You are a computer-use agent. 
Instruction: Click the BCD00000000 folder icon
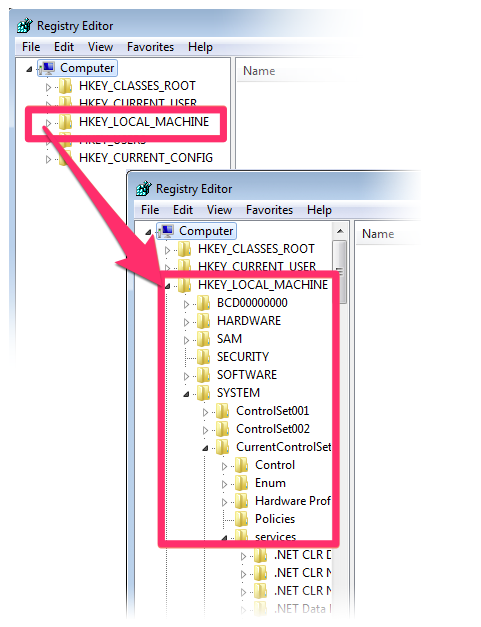204,303
